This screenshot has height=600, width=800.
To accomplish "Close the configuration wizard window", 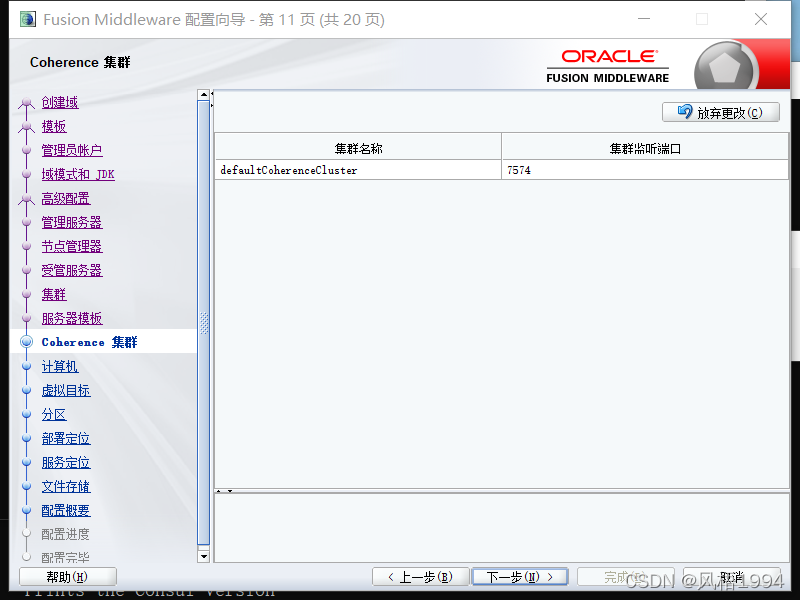I will (x=761, y=19).
